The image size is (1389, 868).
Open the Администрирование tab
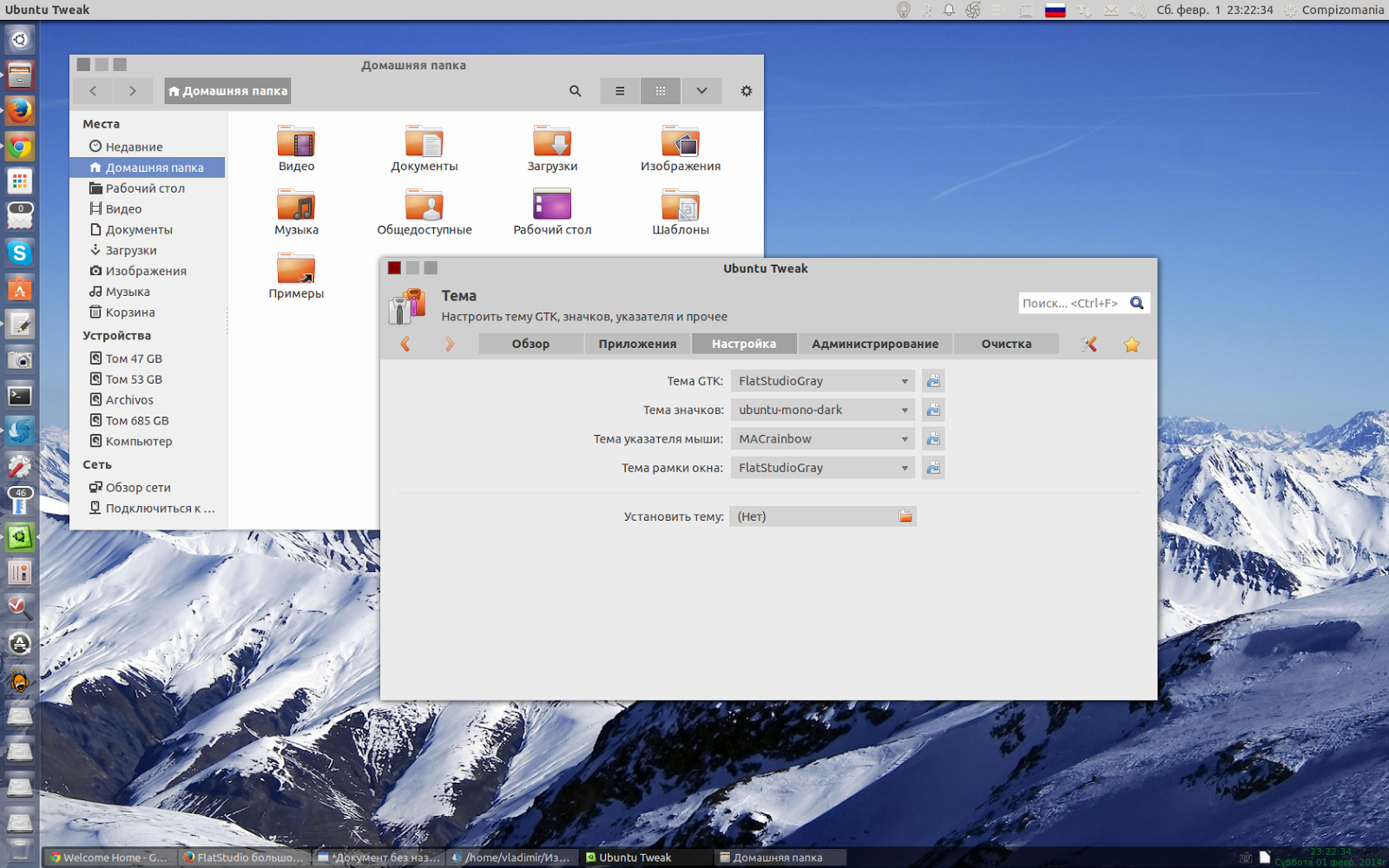(x=875, y=344)
